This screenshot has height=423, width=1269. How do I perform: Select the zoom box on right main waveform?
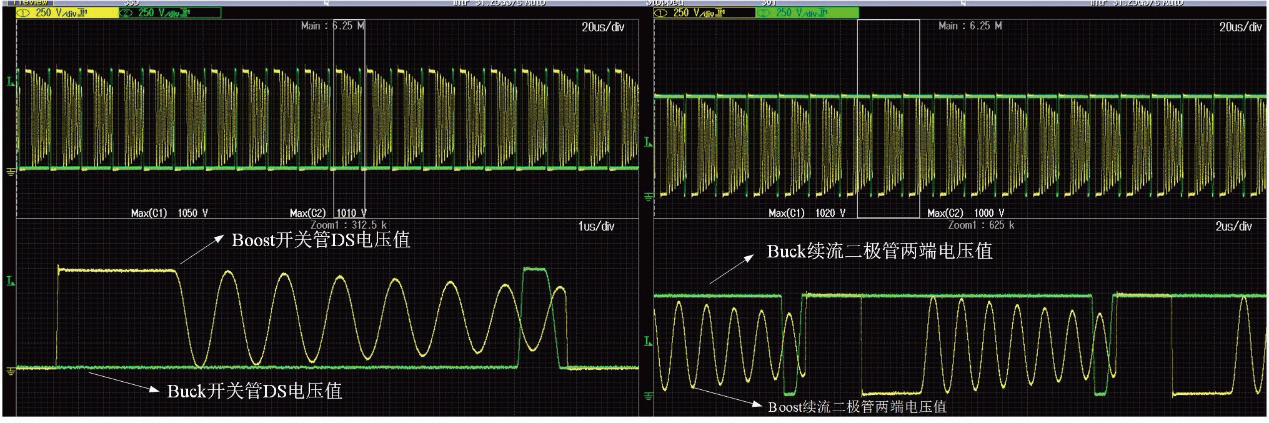click(888, 118)
